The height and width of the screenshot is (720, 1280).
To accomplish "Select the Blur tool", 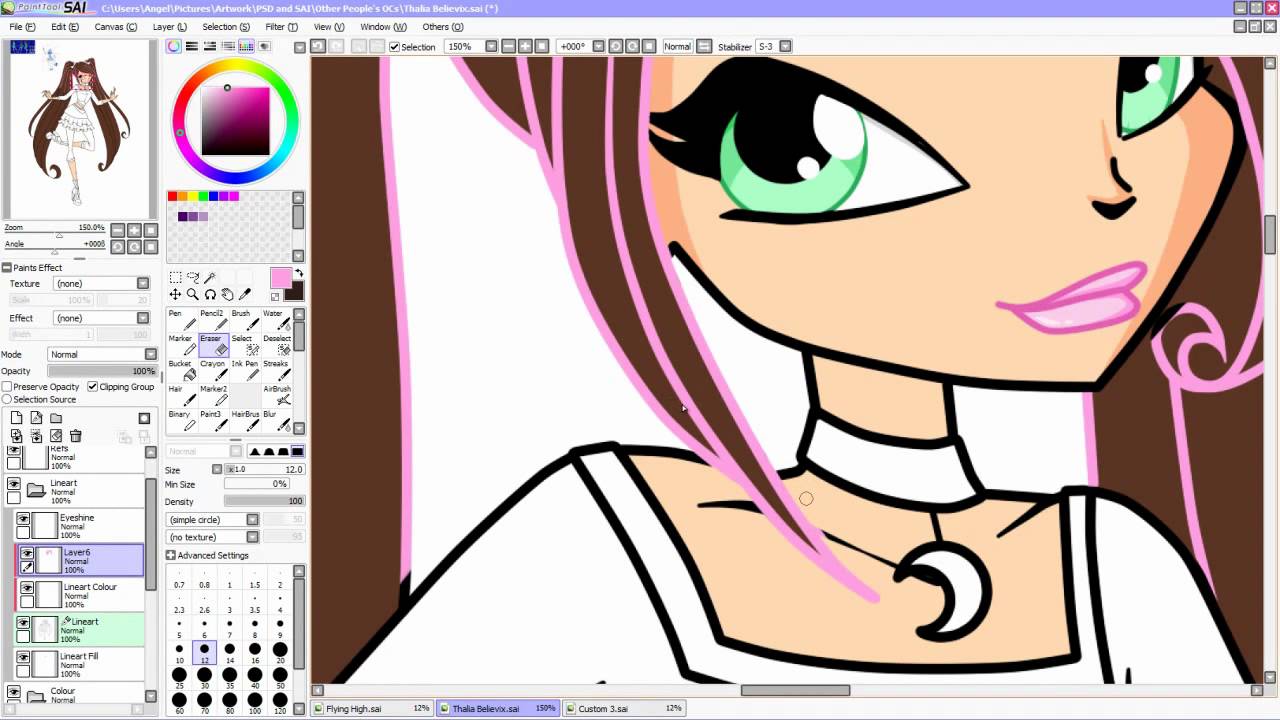I will coord(275,420).
